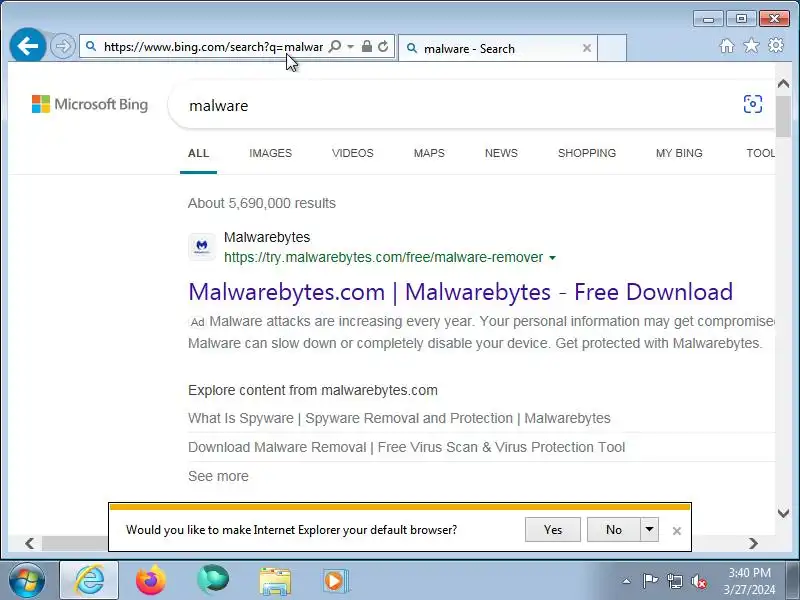The image size is (800, 600).
Task: Click the Microsoft Bing logo
Action: 90,104
